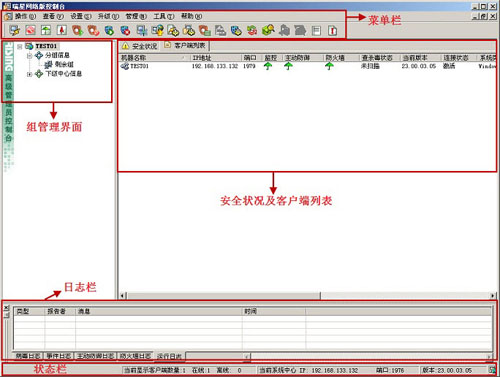Click the green box with magnifier toolbar icon
The width and height of the screenshot is (500, 377).
pyautogui.click(x=268, y=30)
